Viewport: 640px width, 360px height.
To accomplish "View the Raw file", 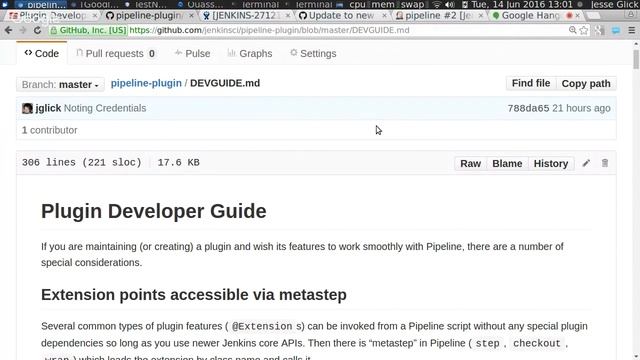I will pos(471,163).
